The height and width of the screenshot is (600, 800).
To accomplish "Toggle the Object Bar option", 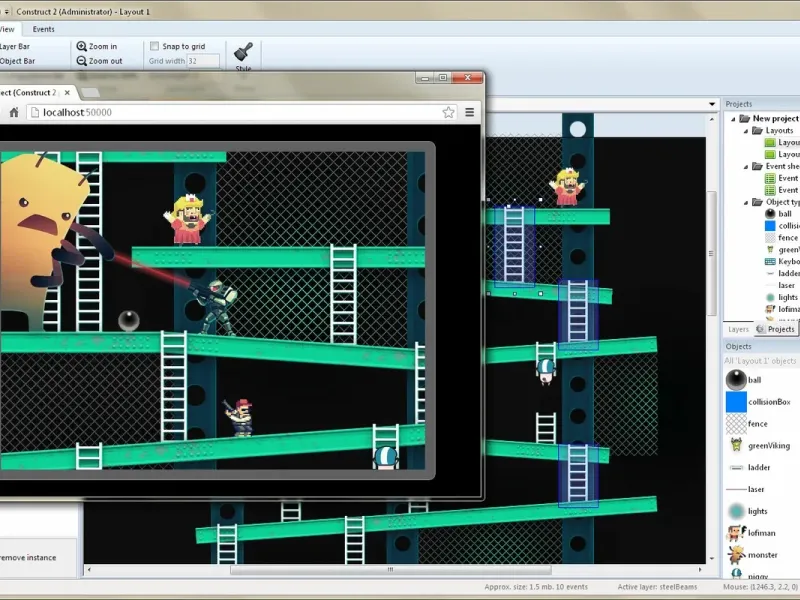I will (17, 61).
